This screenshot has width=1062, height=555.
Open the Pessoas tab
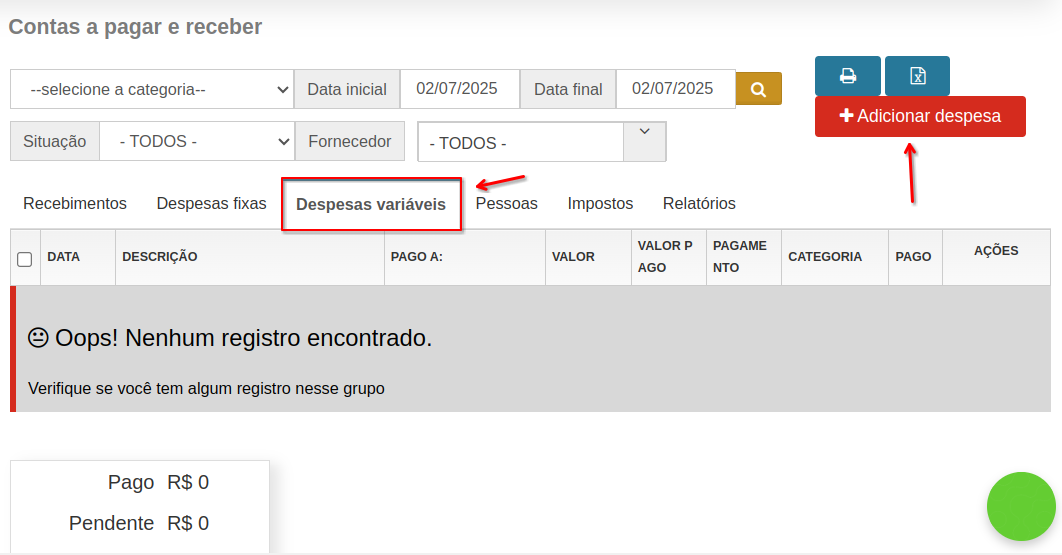tap(507, 203)
